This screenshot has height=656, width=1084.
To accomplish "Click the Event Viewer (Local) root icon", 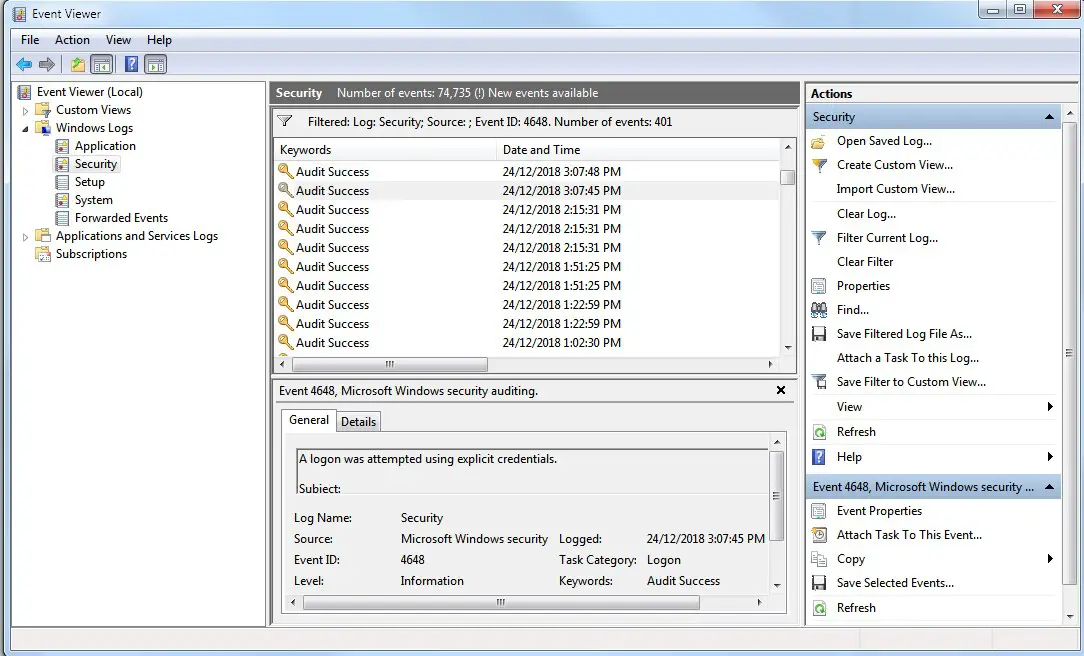I will (24, 92).
